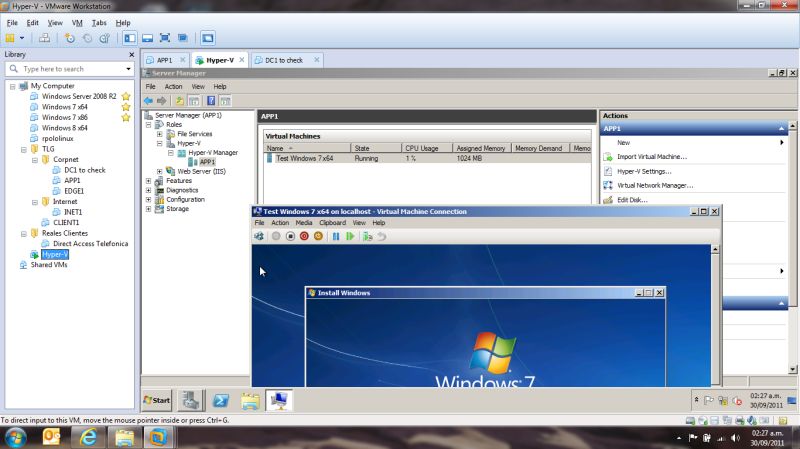
Task: Open Server Manager from guest taskbar
Action: 191,401
